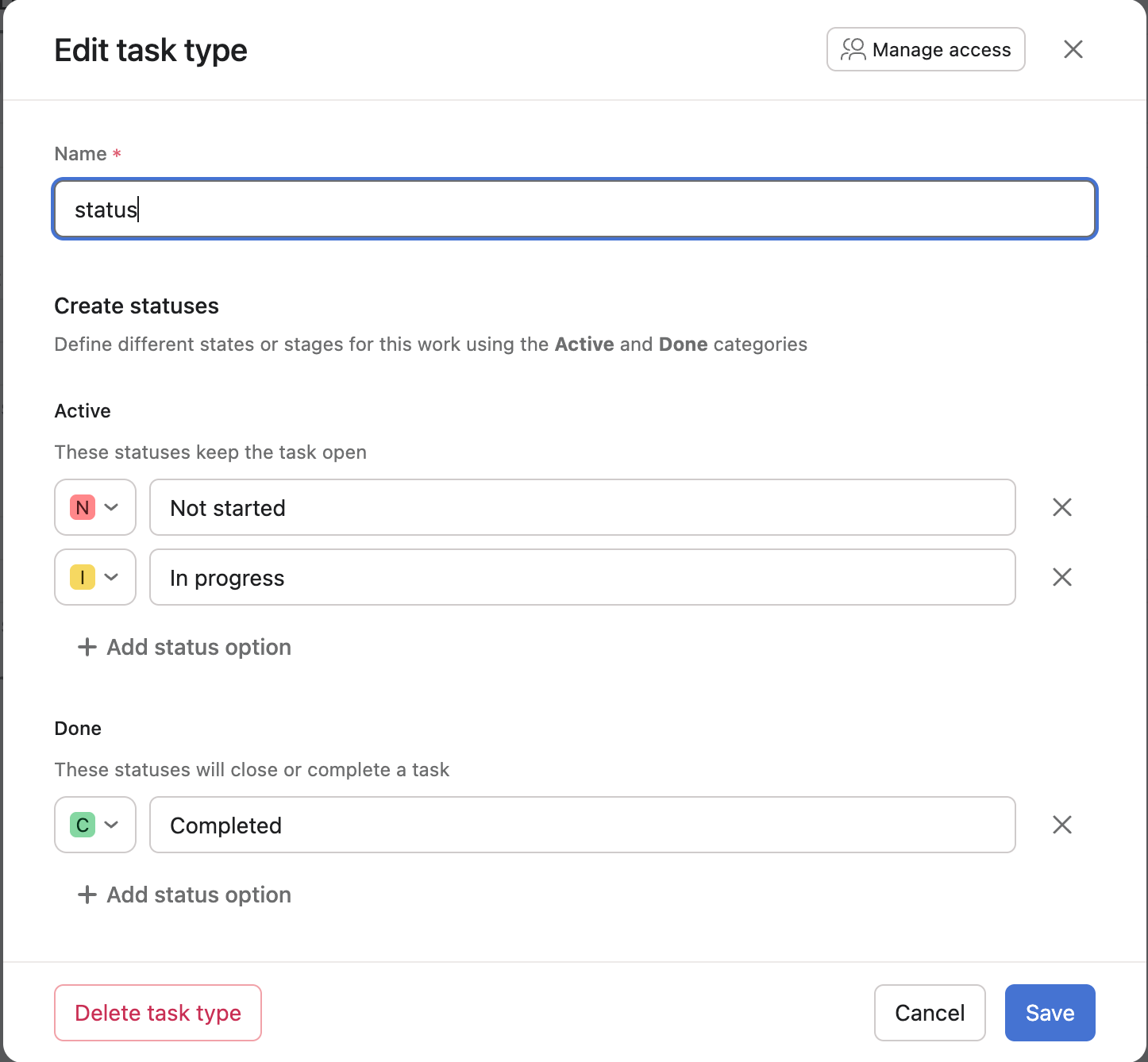Expand chevron next to Completed badge

(x=112, y=825)
